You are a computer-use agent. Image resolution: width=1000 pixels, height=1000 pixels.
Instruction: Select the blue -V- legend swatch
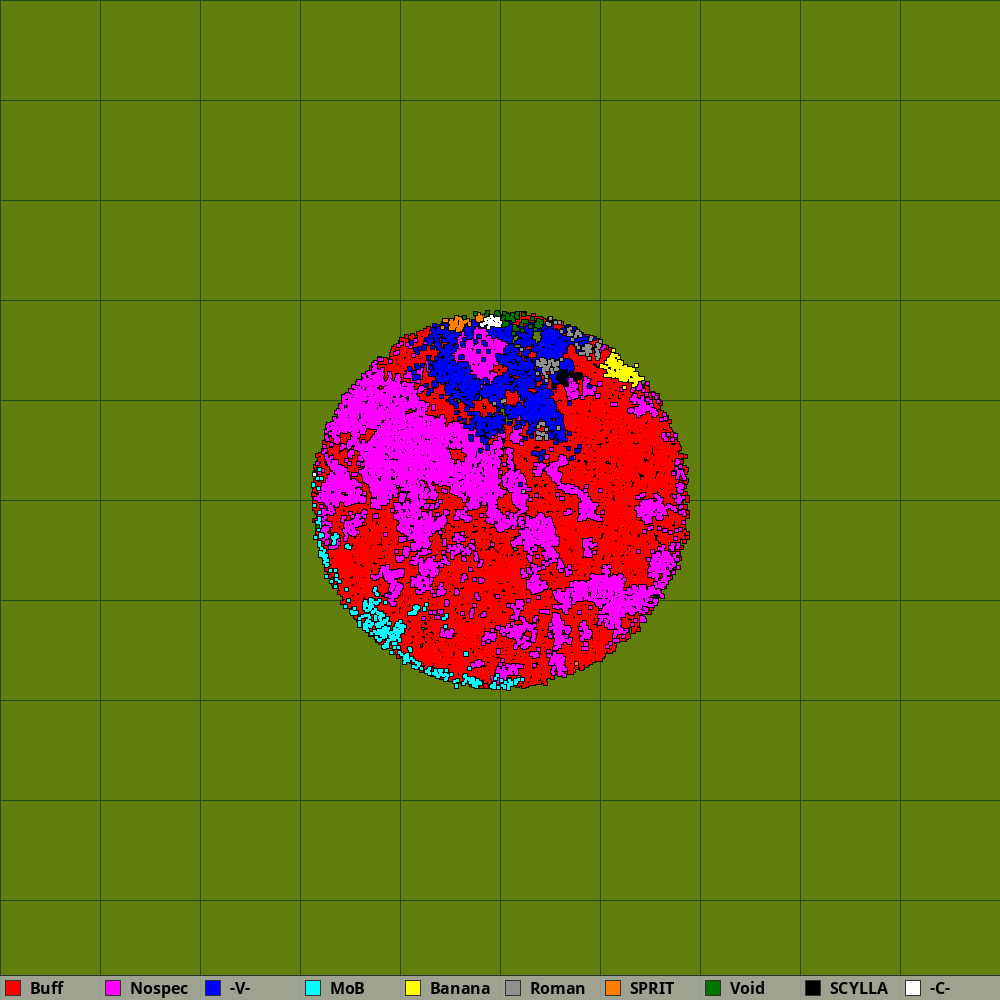tap(213, 988)
